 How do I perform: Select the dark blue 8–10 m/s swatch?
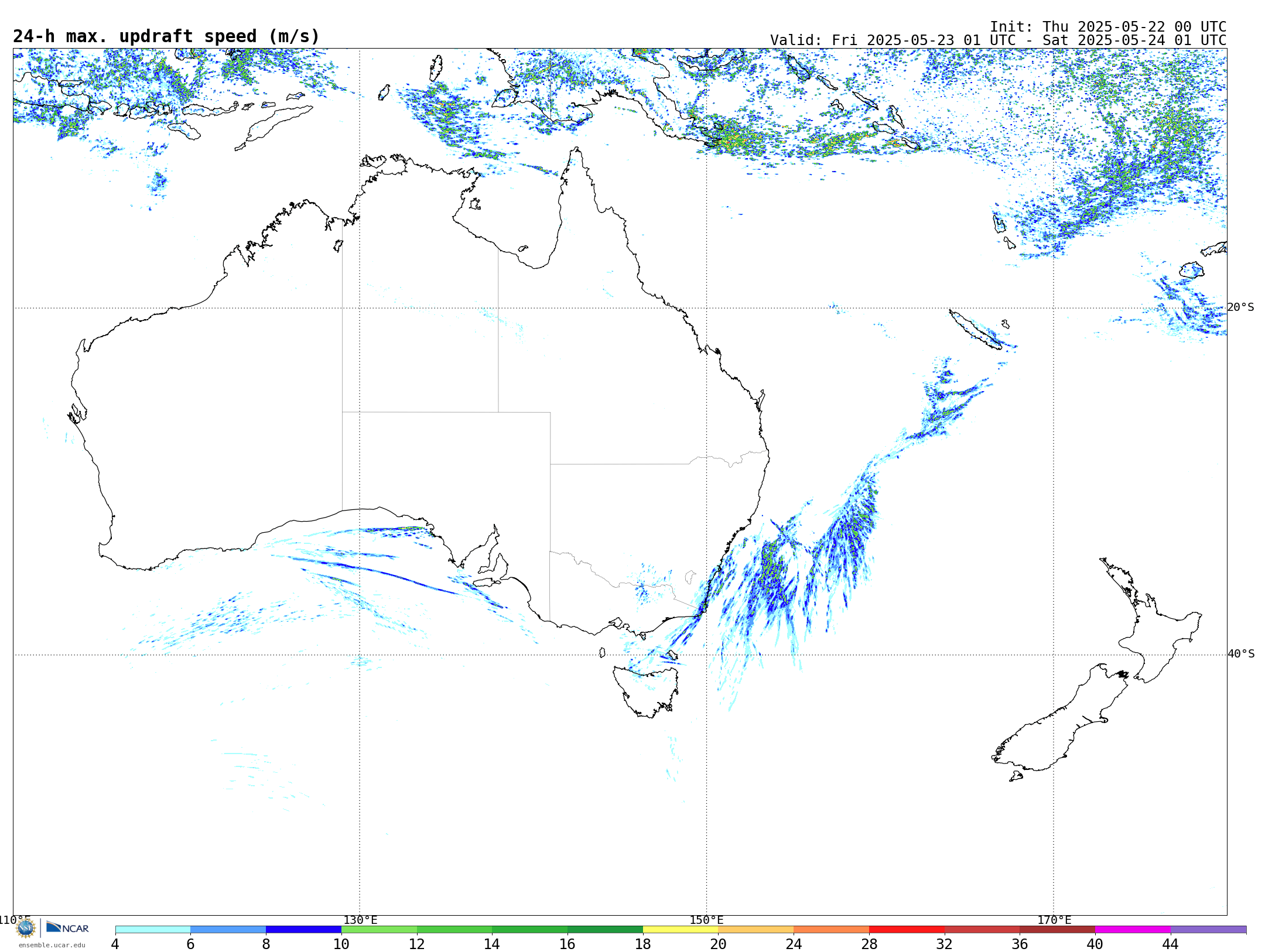303,929
